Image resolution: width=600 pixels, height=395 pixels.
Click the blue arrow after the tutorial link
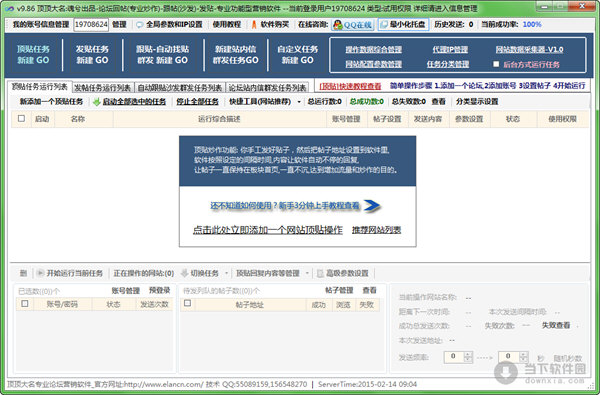click(372, 206)
